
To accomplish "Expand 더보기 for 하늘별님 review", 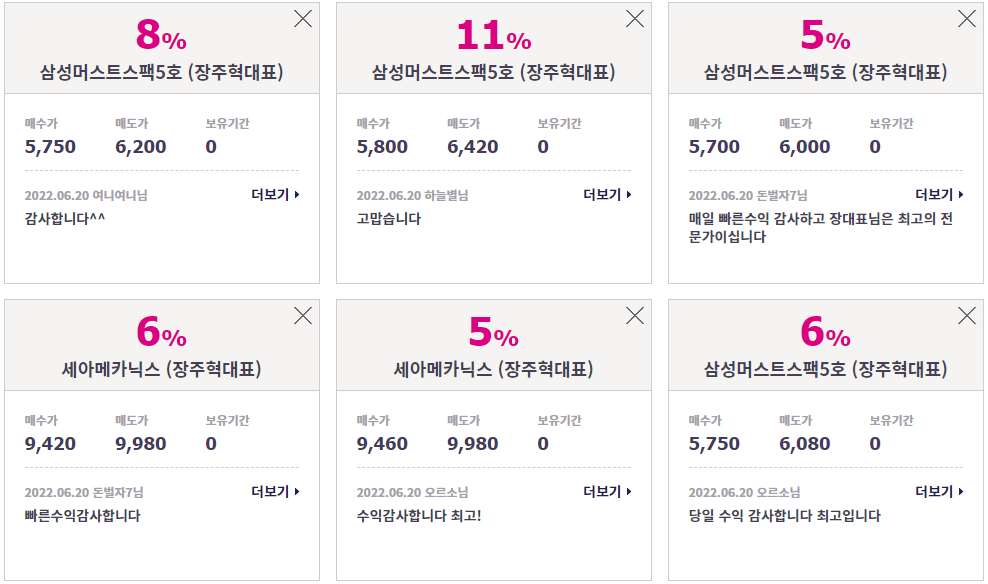I will 607,195.
